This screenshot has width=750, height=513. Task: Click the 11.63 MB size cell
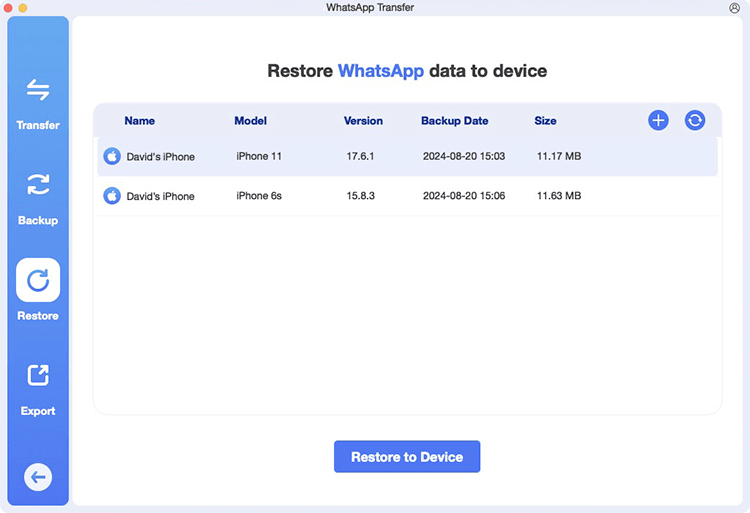point(559,196)
